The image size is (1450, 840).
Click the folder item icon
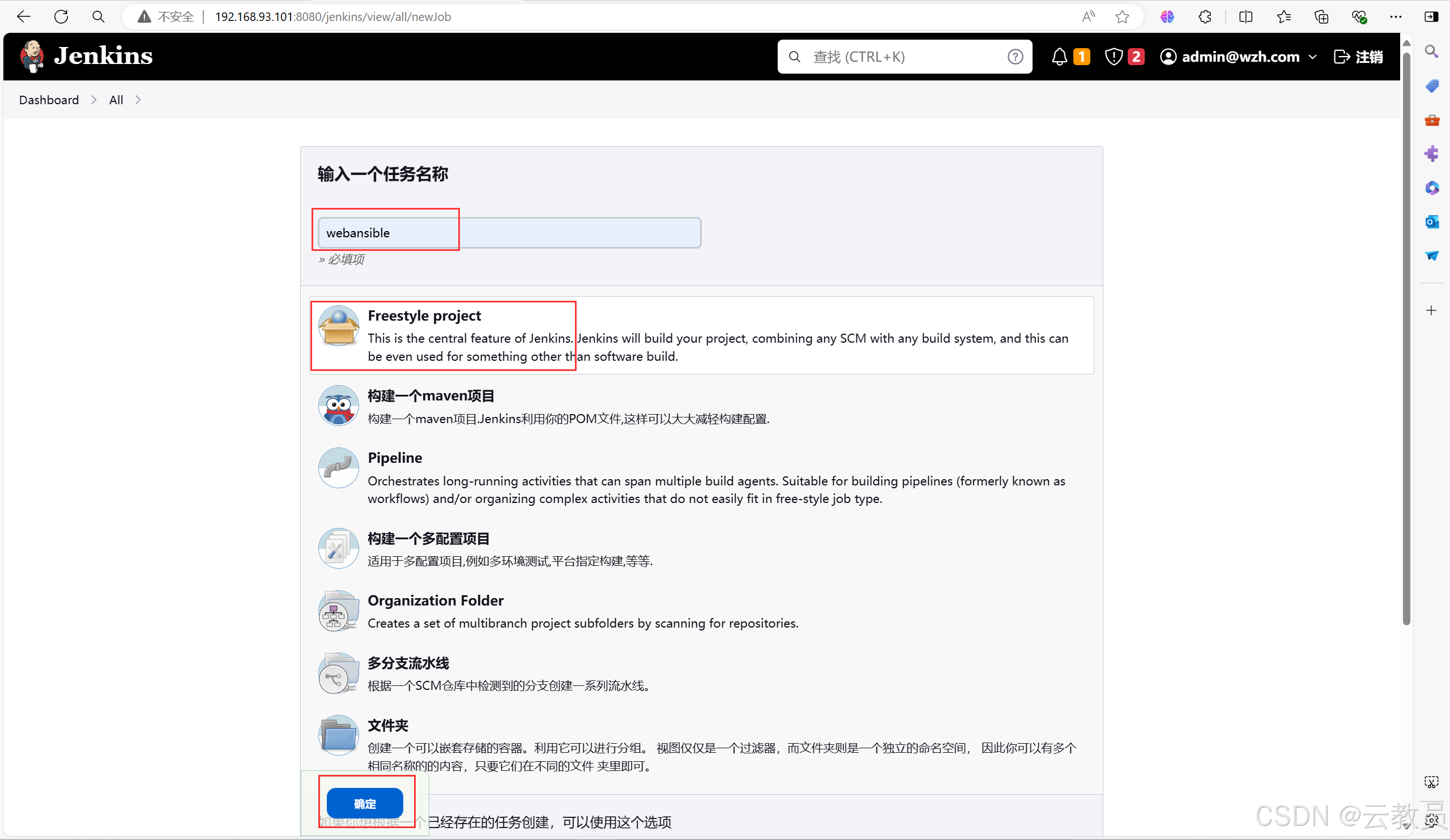pyautogui.click(x=338, y=735)
